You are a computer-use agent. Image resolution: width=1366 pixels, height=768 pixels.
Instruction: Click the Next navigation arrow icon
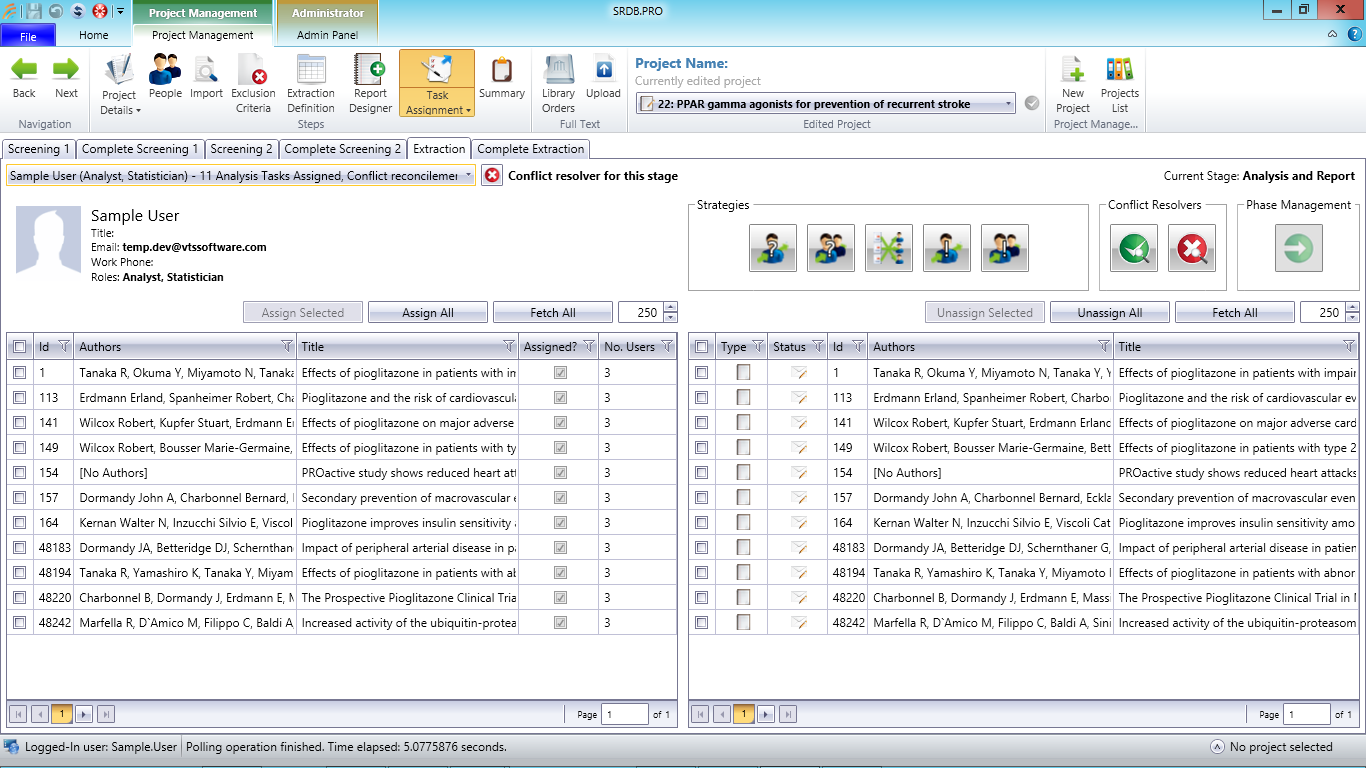coord(66,70)
